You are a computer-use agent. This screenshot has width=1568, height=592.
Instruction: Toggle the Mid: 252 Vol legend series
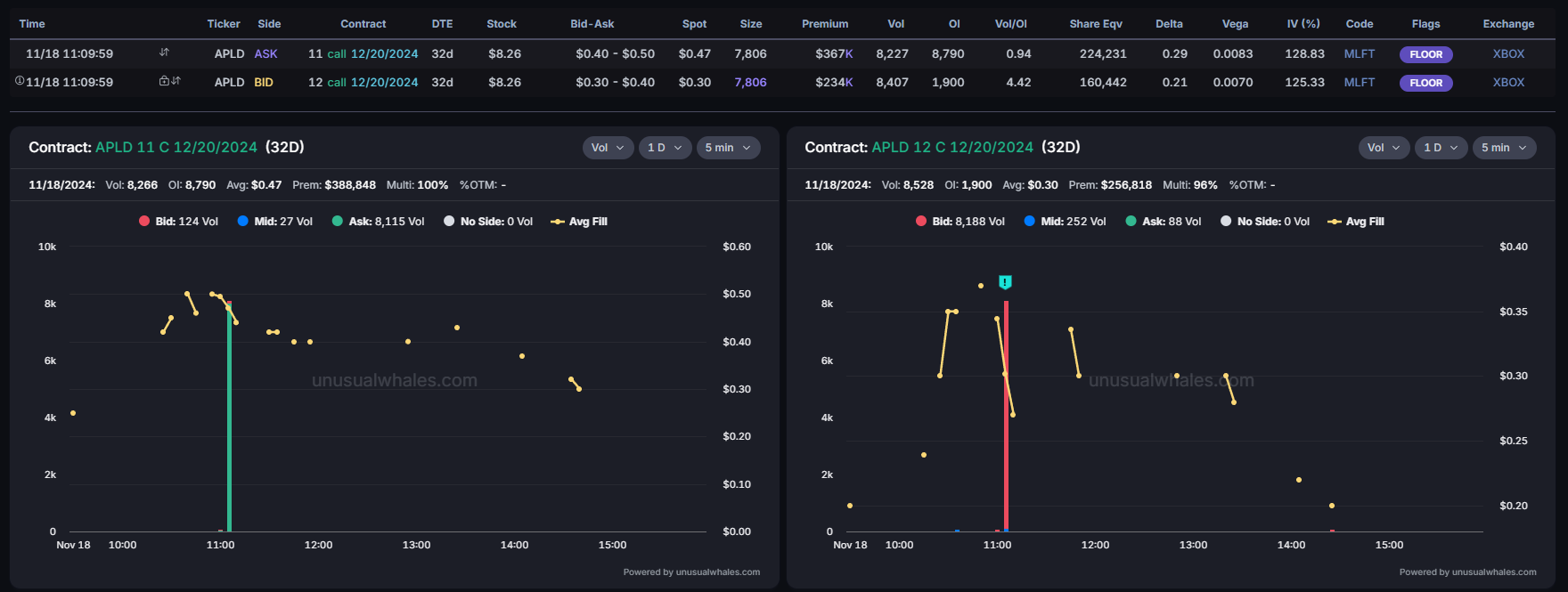pyautogui.click(x=1065, y=222)
